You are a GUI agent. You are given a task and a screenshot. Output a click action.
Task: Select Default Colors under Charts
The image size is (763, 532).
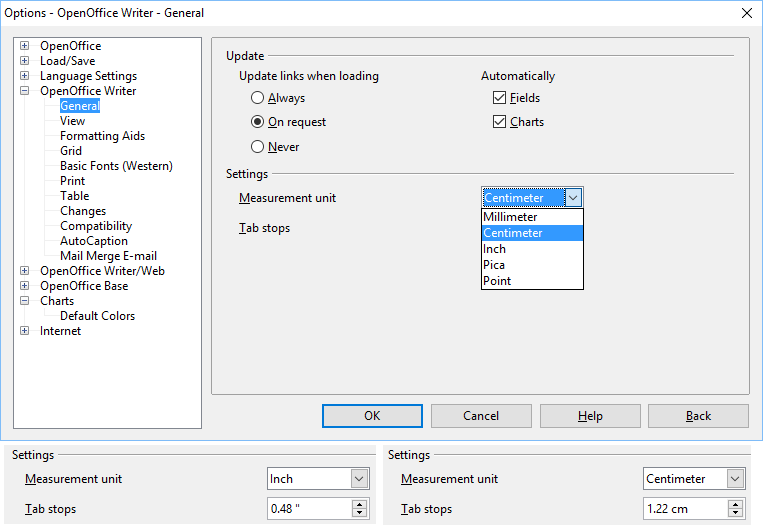click(97, 316)
